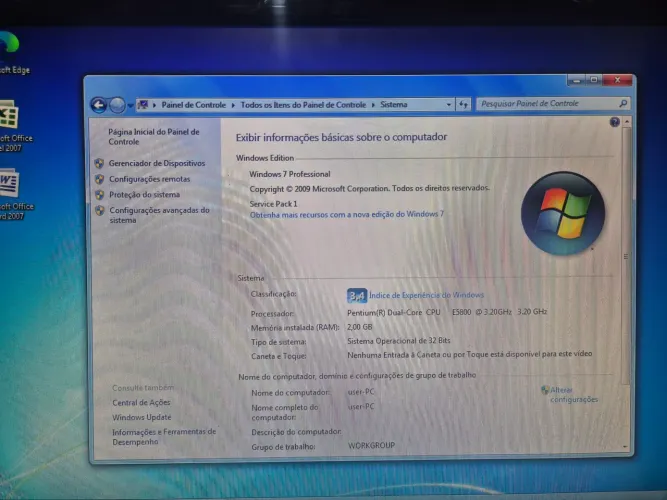This screenshot has width=667, height=500.
Task: Click the Office Excel 2007 desktop icon
Action: 13,126
